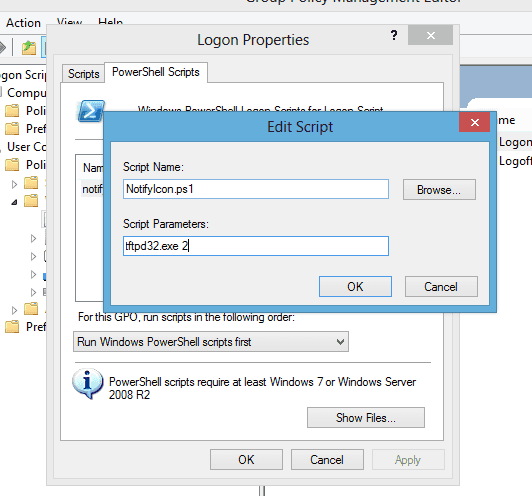Open the script run order dropdown

(x=211, y=342)
